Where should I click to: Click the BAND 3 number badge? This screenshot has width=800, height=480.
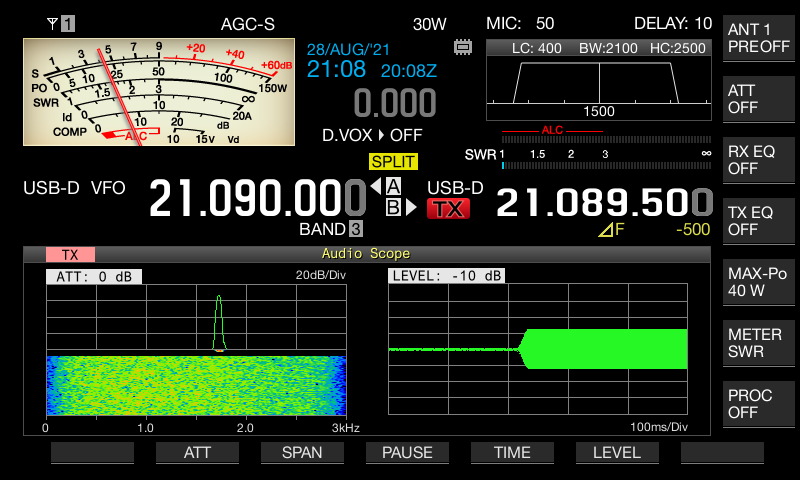356,229
